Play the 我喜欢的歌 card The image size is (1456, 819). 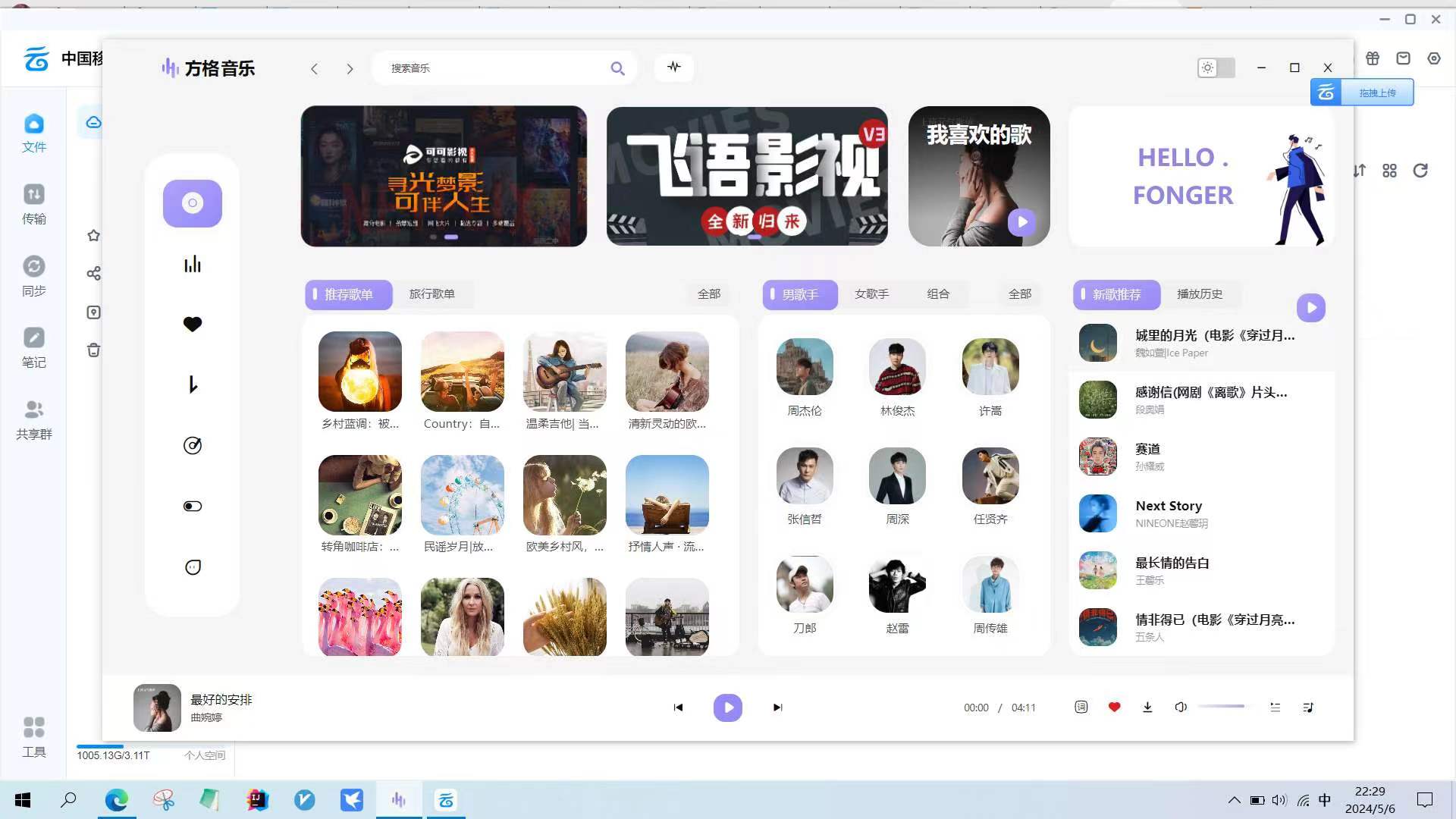[1022, 222]
